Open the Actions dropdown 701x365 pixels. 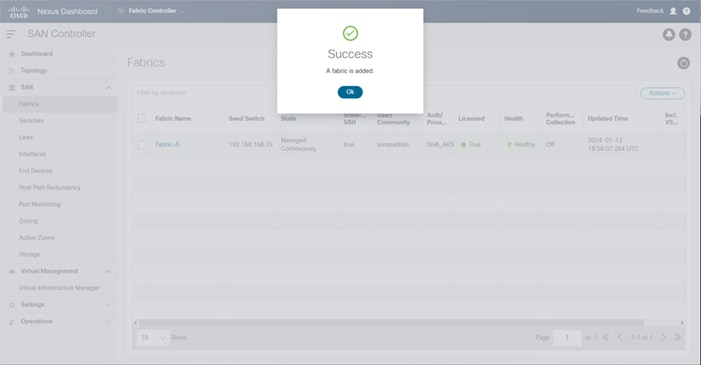click(663, 93)
